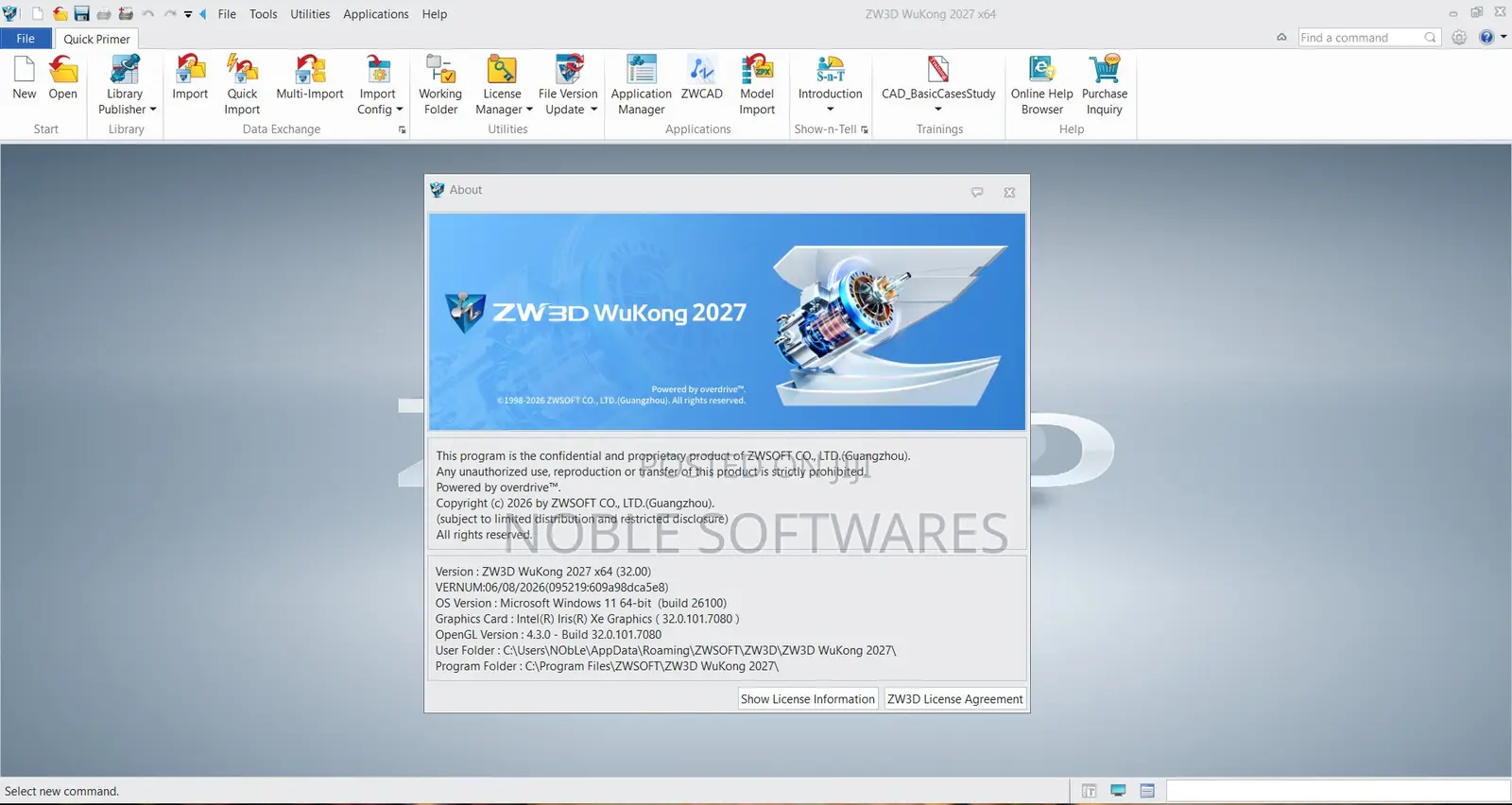Open the settings gear icon
1512x805 pixels.
[1459, 38]
